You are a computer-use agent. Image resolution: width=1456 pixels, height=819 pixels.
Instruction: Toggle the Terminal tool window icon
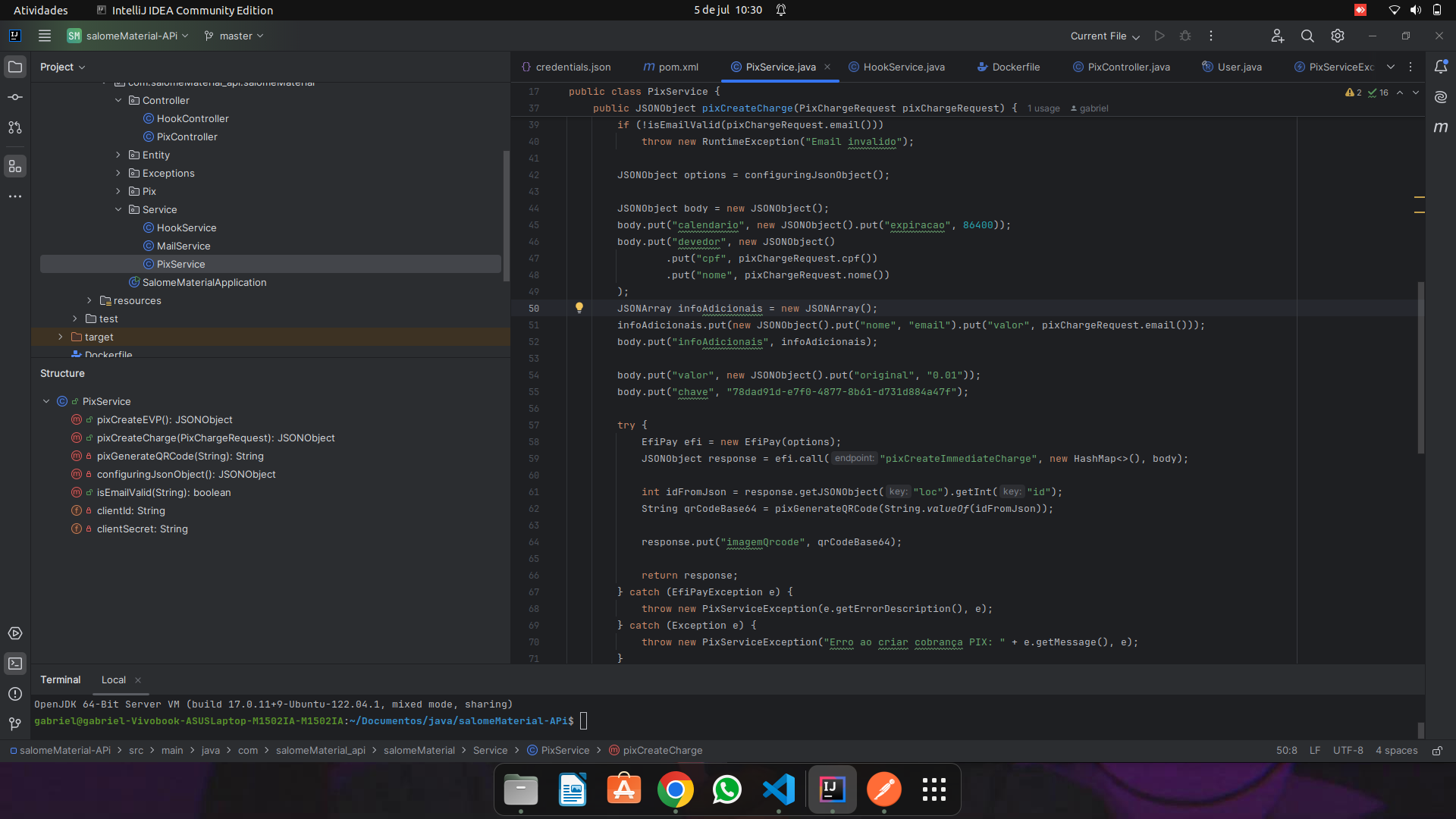pyautogui.click(x=15, y=664)
